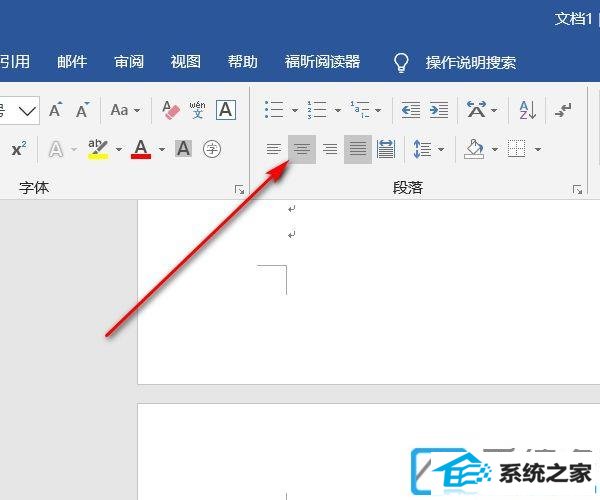Open the Asian layout tool
Viewport: 600px width, 500px height.
(476, 110)
